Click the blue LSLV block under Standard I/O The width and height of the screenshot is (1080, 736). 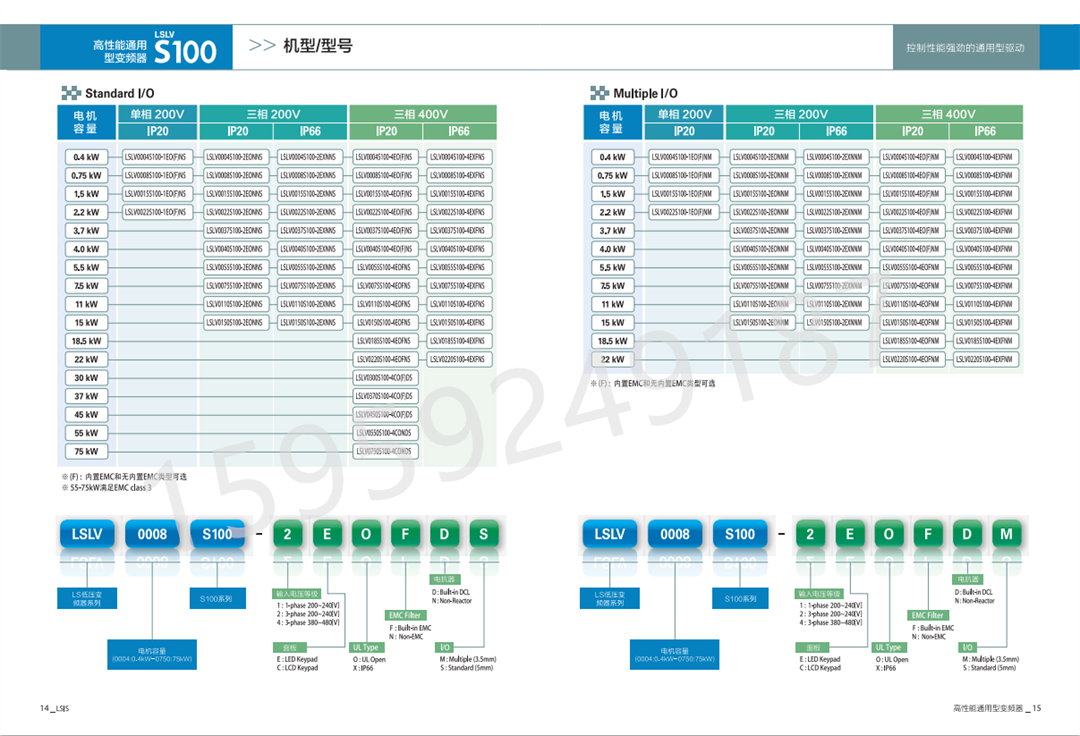click(87, 534)
